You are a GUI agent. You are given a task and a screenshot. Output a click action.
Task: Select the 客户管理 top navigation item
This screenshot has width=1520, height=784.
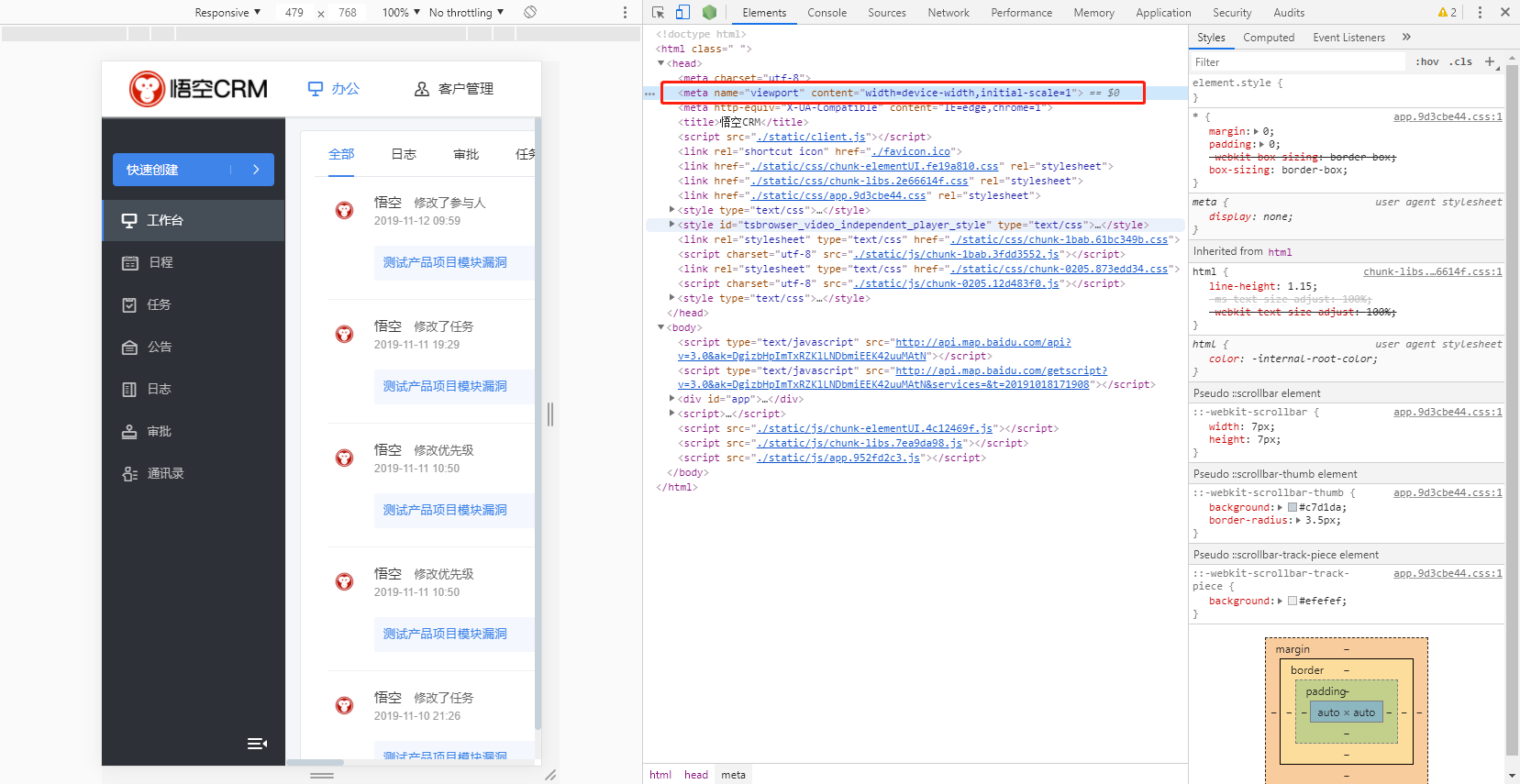coord(454,89)
